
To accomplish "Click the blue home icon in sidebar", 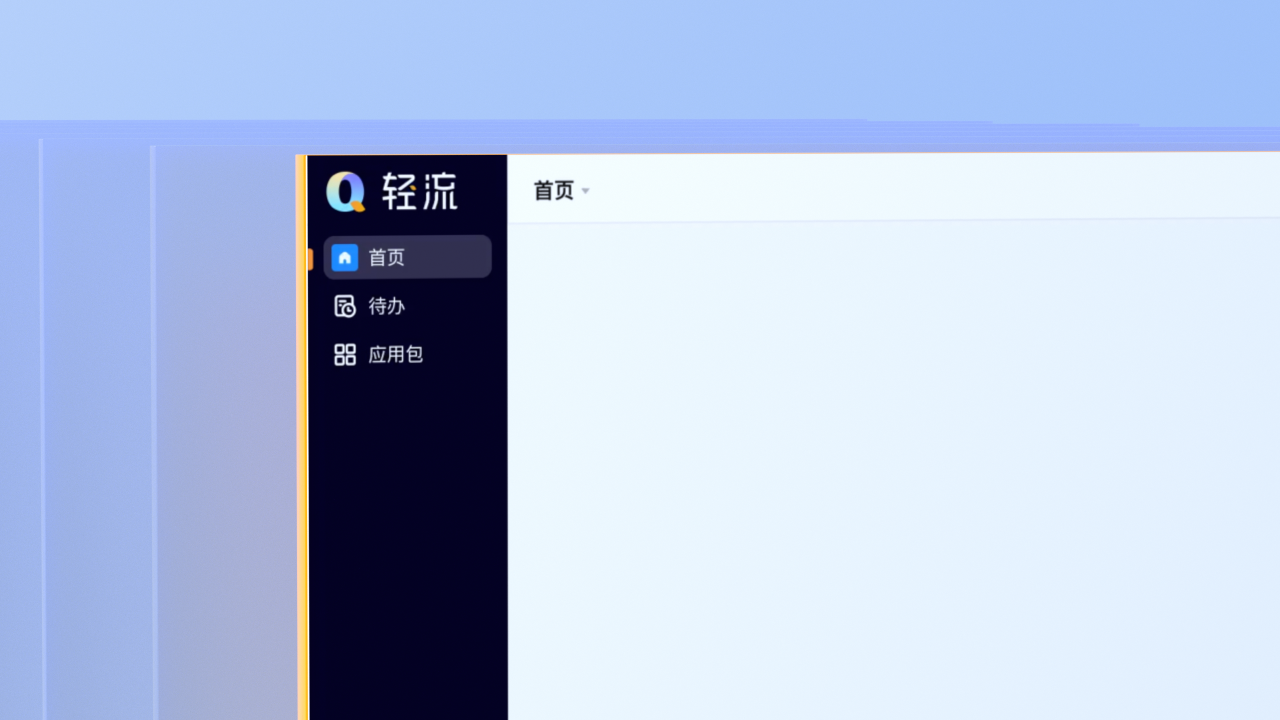I will tap(345, 257).
